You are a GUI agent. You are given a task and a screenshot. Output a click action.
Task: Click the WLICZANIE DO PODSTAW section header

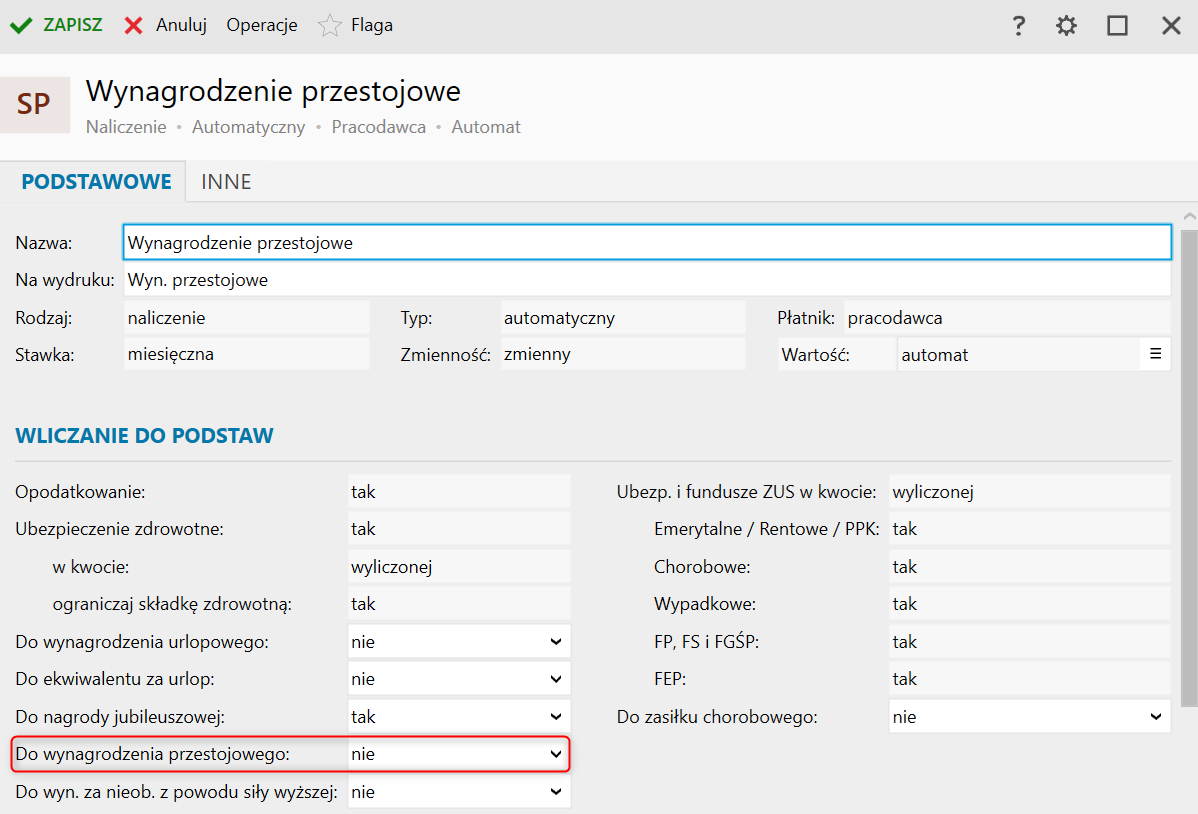[x=144, y=436]
